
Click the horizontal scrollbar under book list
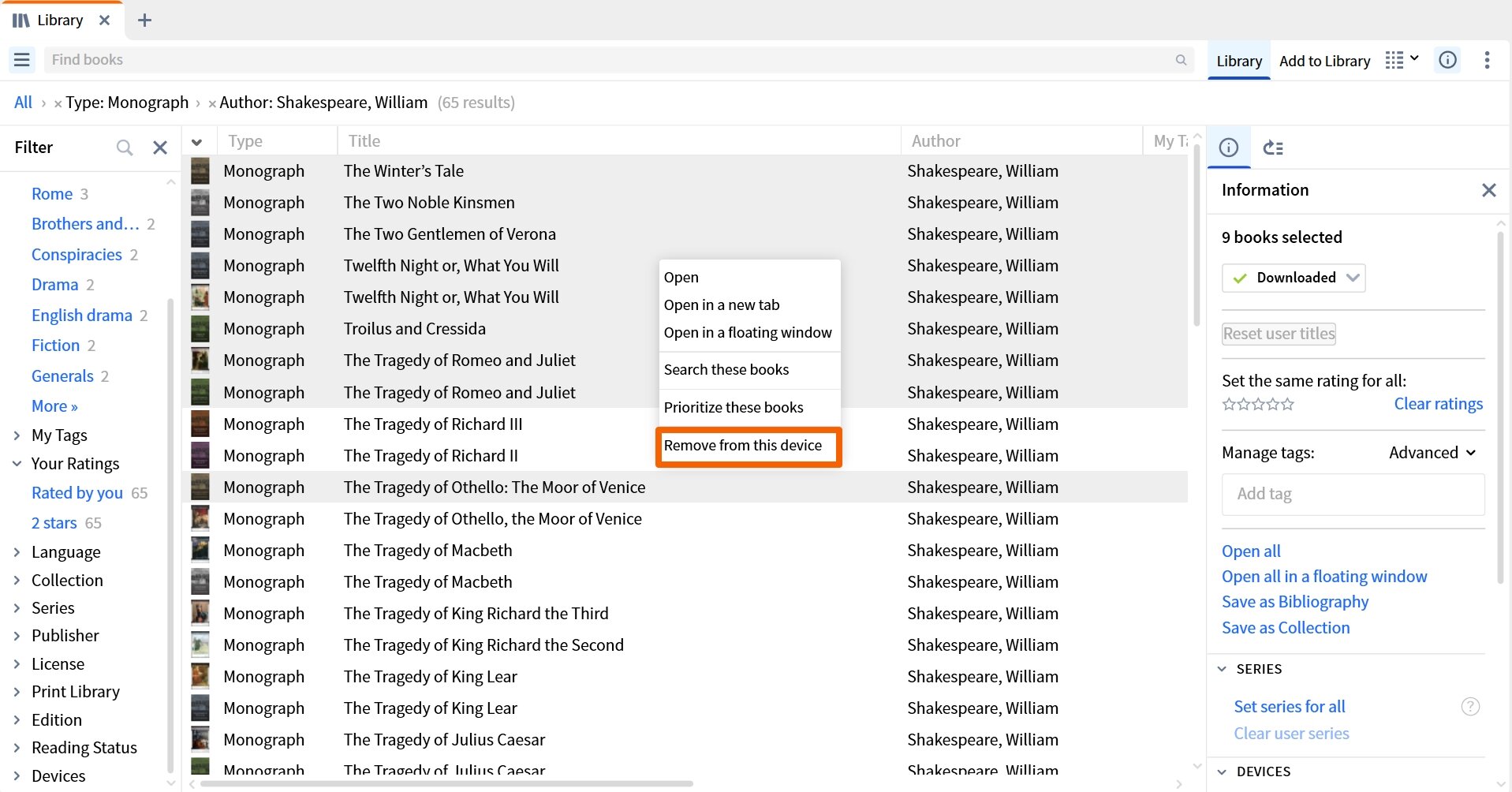[446, 784]
